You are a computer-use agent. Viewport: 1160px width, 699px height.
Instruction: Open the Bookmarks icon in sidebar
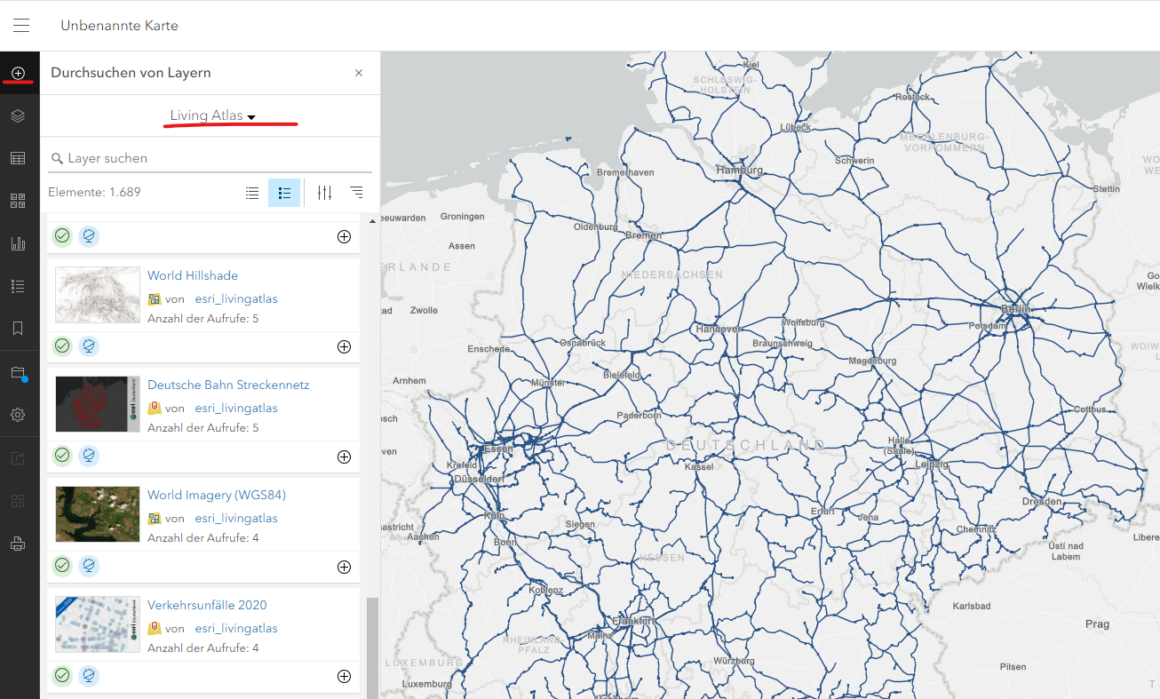coord(18,328)
